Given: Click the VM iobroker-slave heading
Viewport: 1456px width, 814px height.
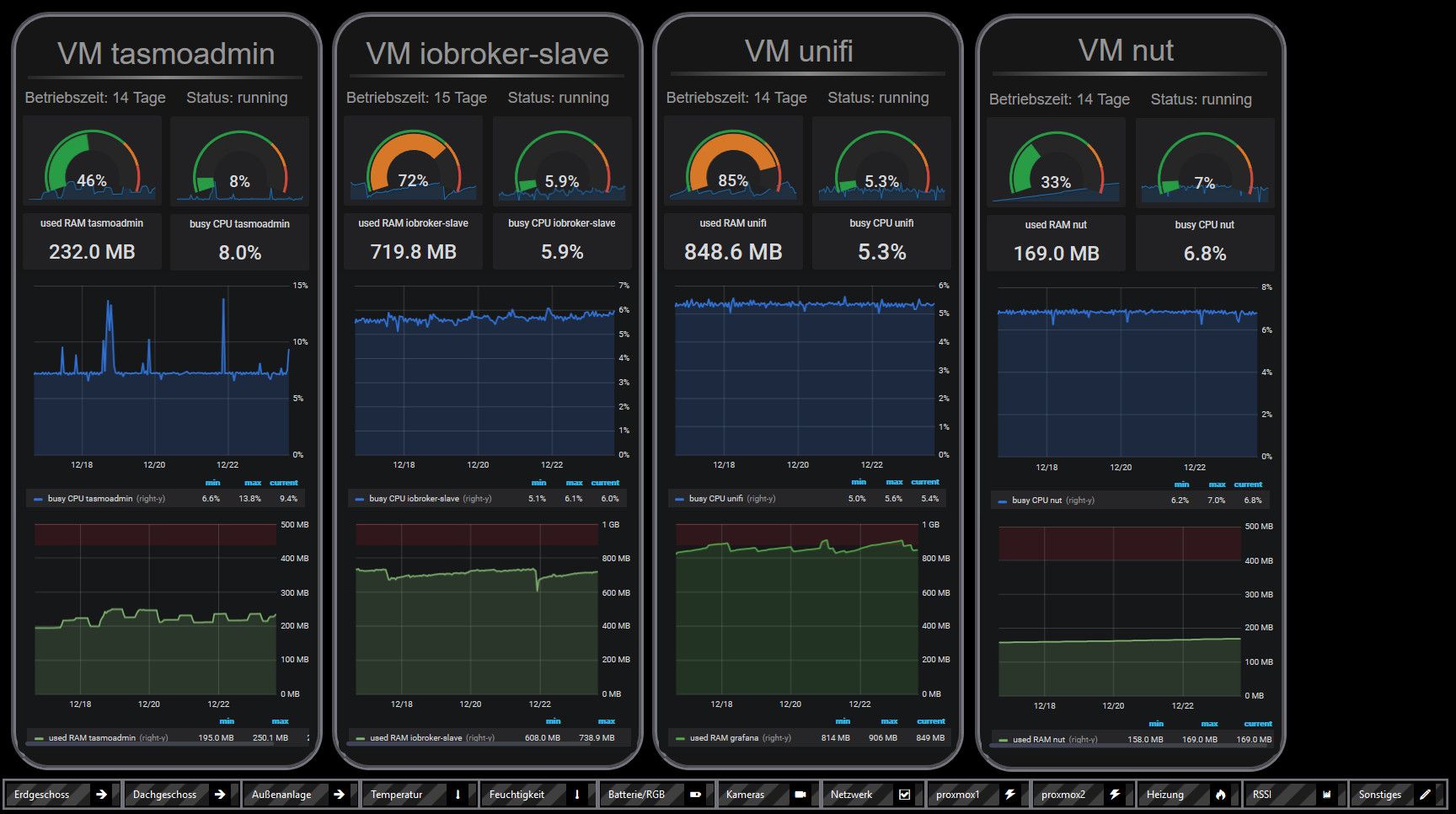Looking at the screenshot, I should coord(487,54).
